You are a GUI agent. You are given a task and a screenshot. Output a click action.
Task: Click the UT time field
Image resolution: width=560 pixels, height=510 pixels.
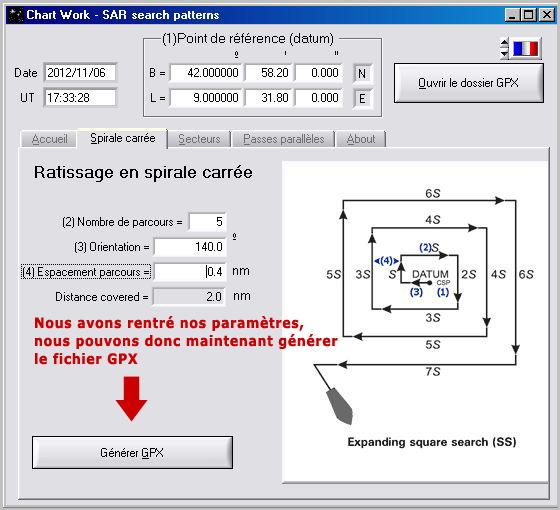click(80, 98)
